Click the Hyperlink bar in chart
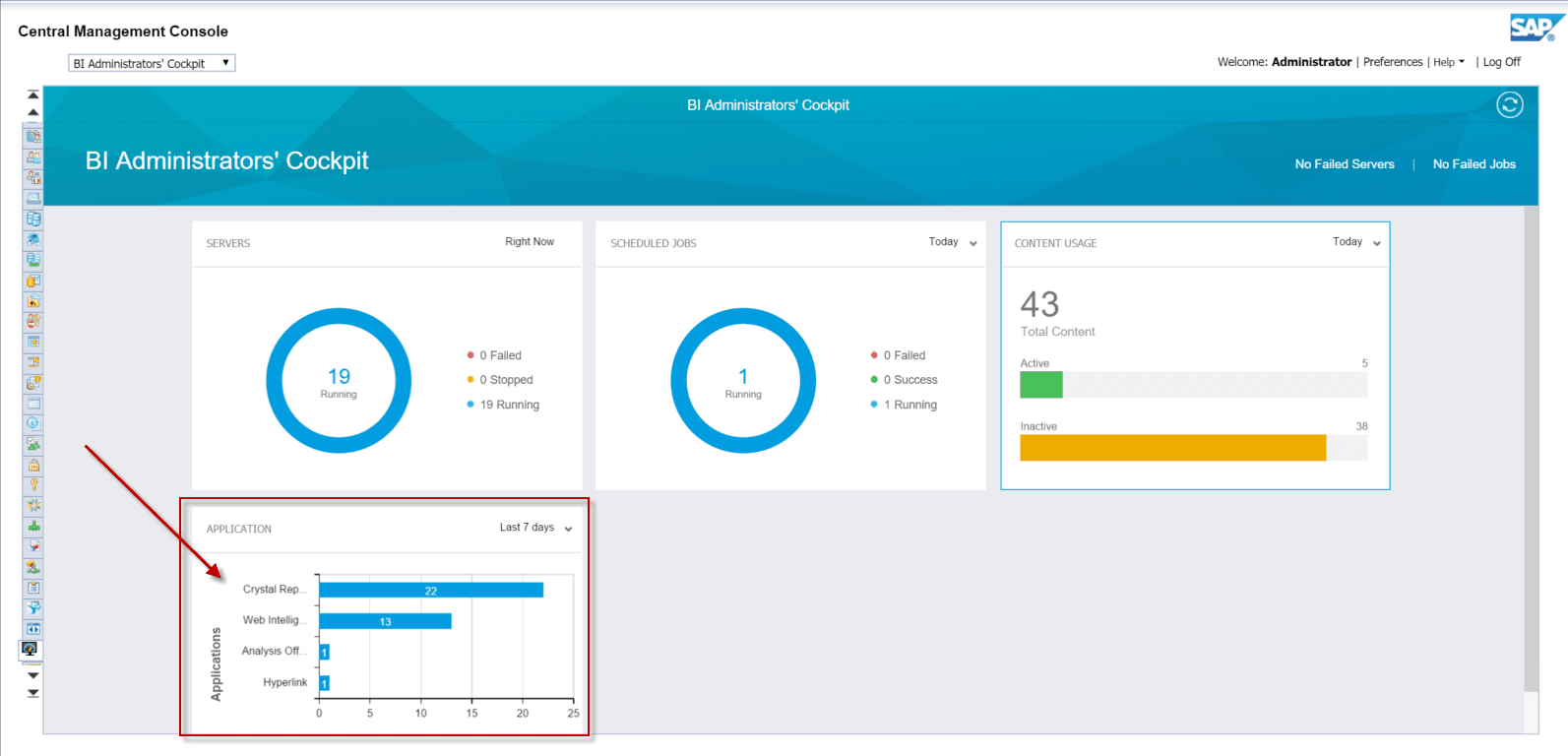 (x=324, y=683)
